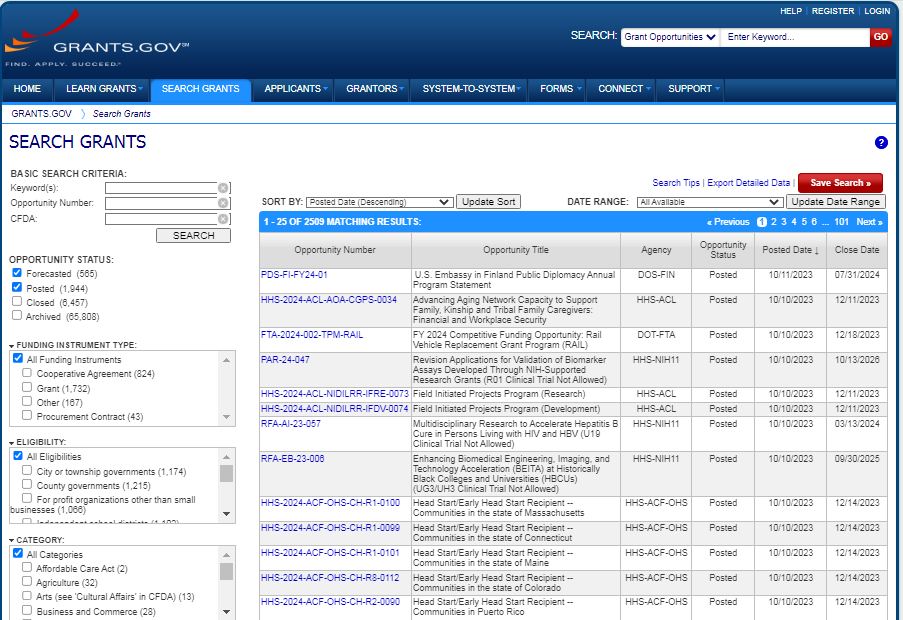903x620 pixels.
Task: Click the blue help question mark icon
Action: click(881, 143)
